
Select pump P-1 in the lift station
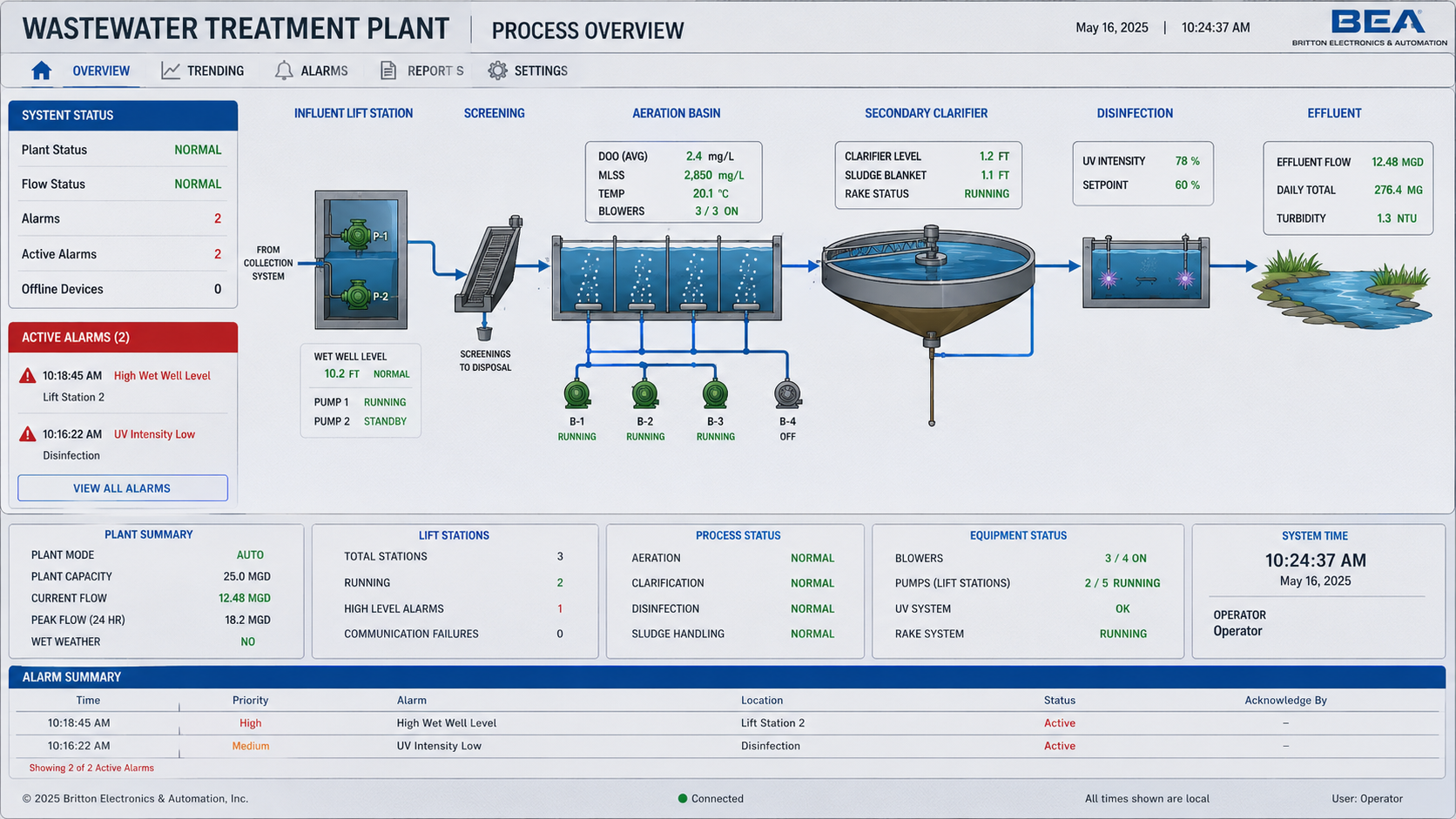357,234
